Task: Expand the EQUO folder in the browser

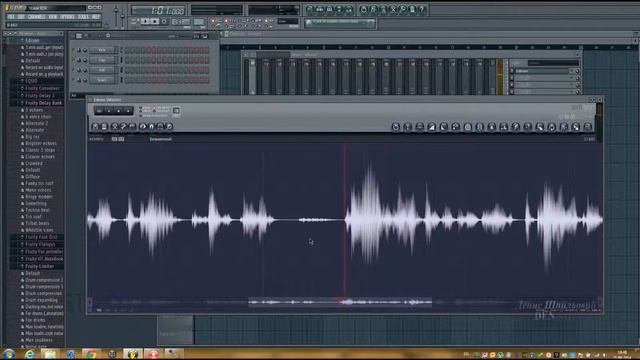Action: 31,81
